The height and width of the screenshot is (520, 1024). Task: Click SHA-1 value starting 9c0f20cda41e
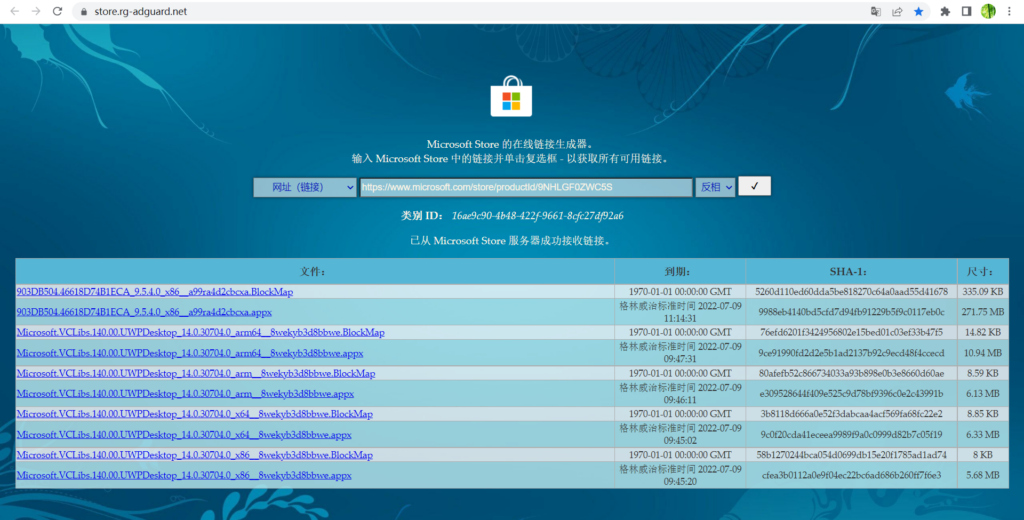[x=852, y=434]
